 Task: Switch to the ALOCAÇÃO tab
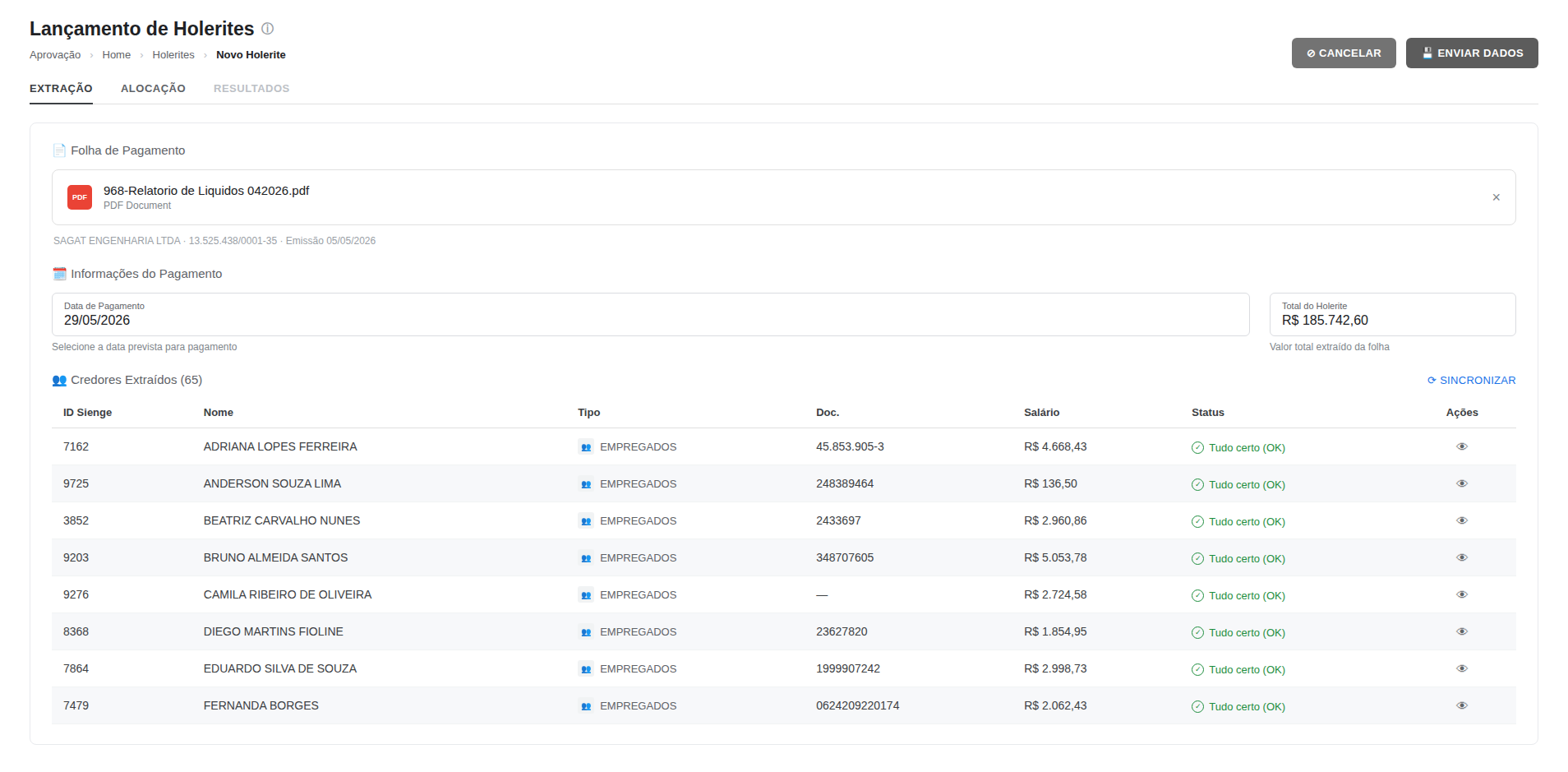[153, 89]
